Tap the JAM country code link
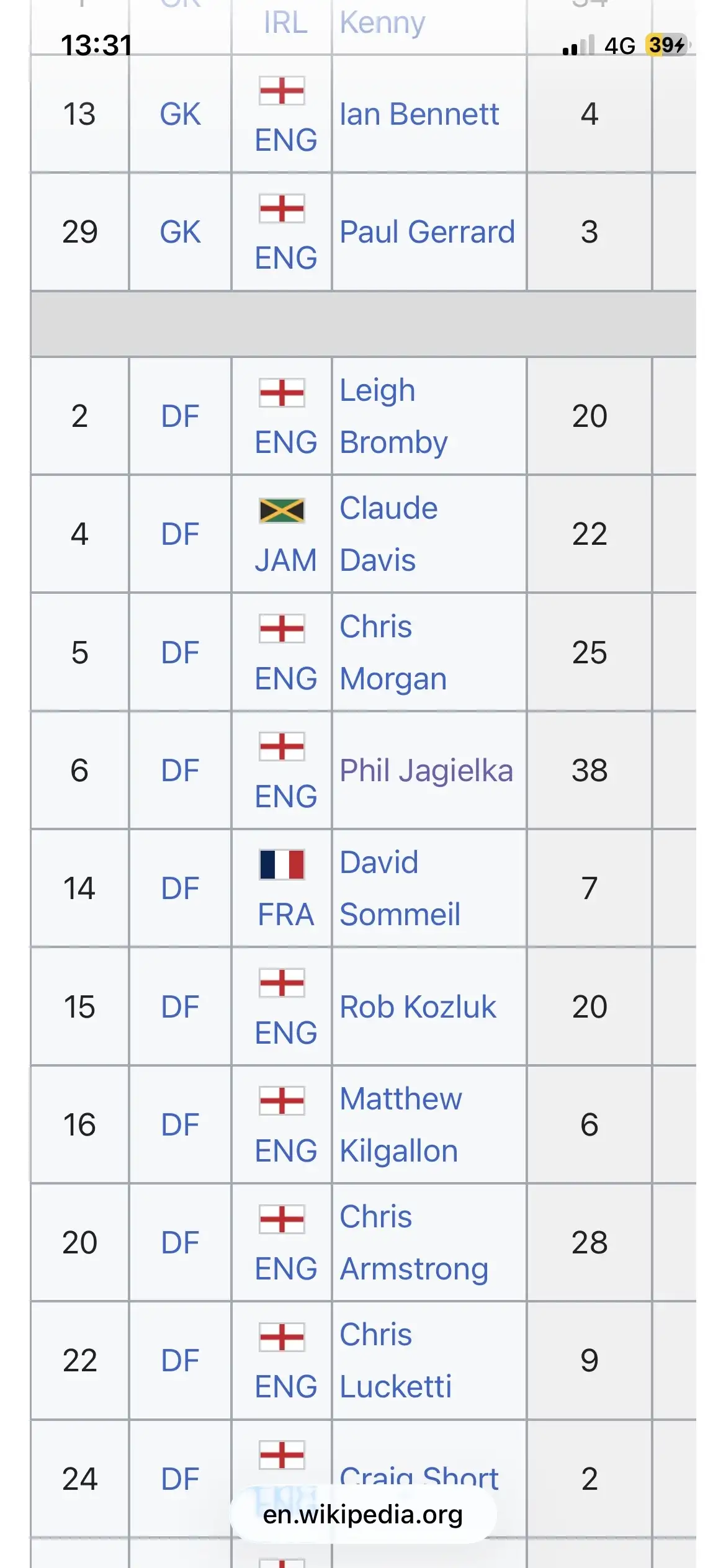Screen dimensions: 726x1568 (x=285, y=560)
